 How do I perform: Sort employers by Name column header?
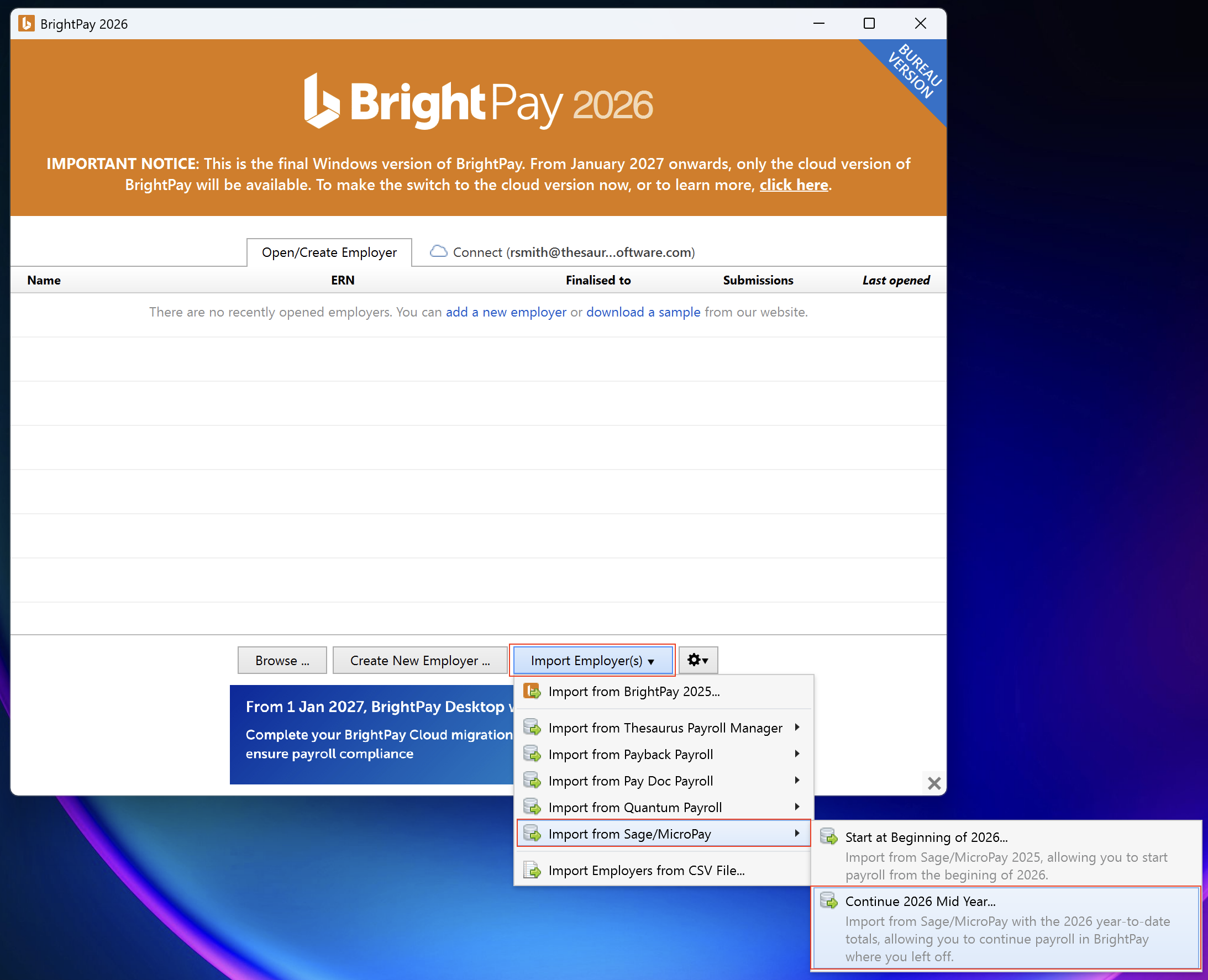[44, 280]
